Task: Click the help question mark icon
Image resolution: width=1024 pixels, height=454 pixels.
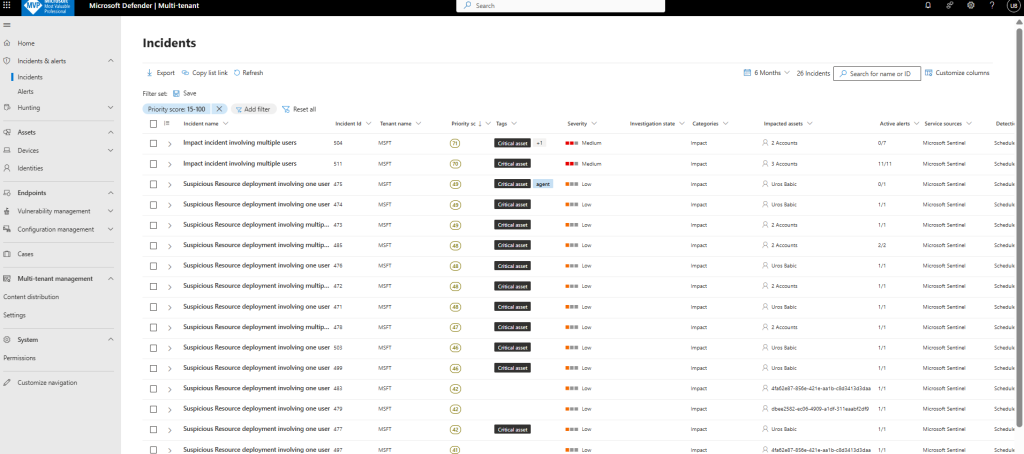Action: [991, 6]
